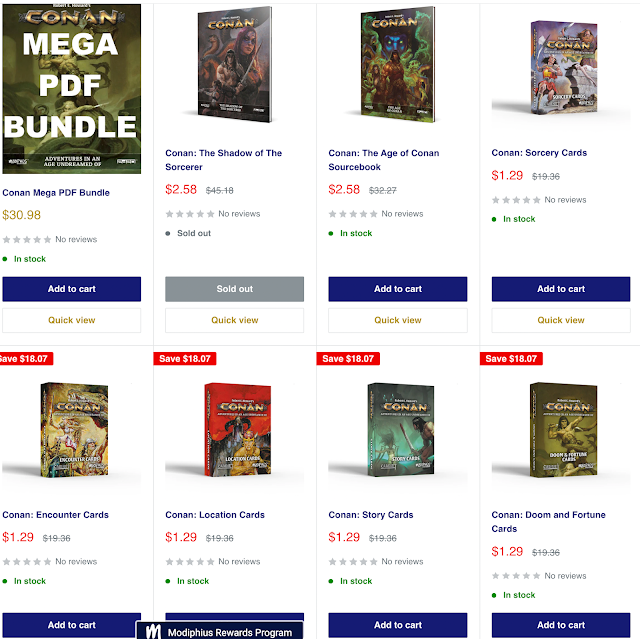This screenshot has width=640, height=639.
Task: Click Save $18.07 badge on Location Cards
Action: coord(185,359)
